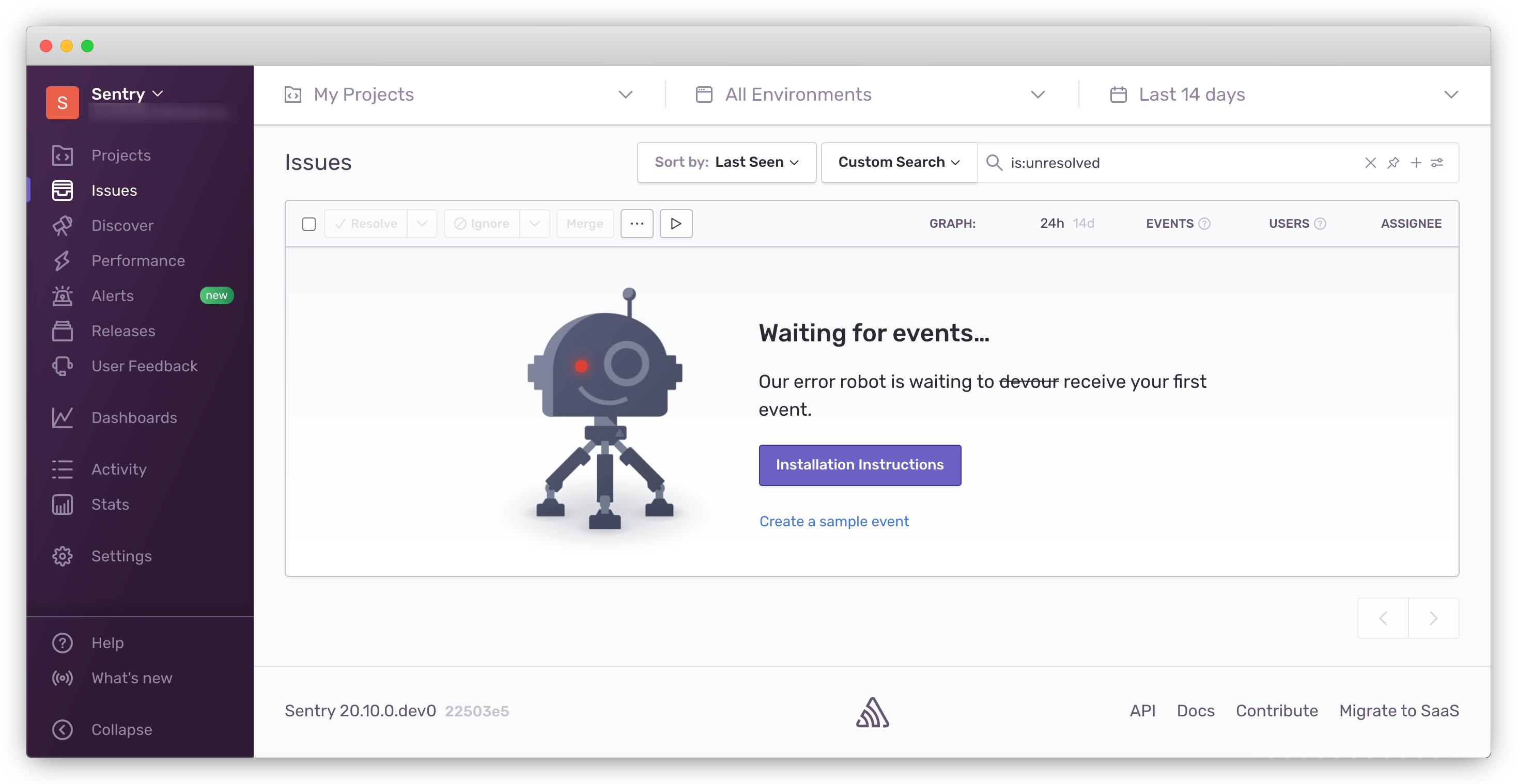The width and height of the screenshot is (1517, 784).
Task: Click the Events help question icon
Action: 1205,224
